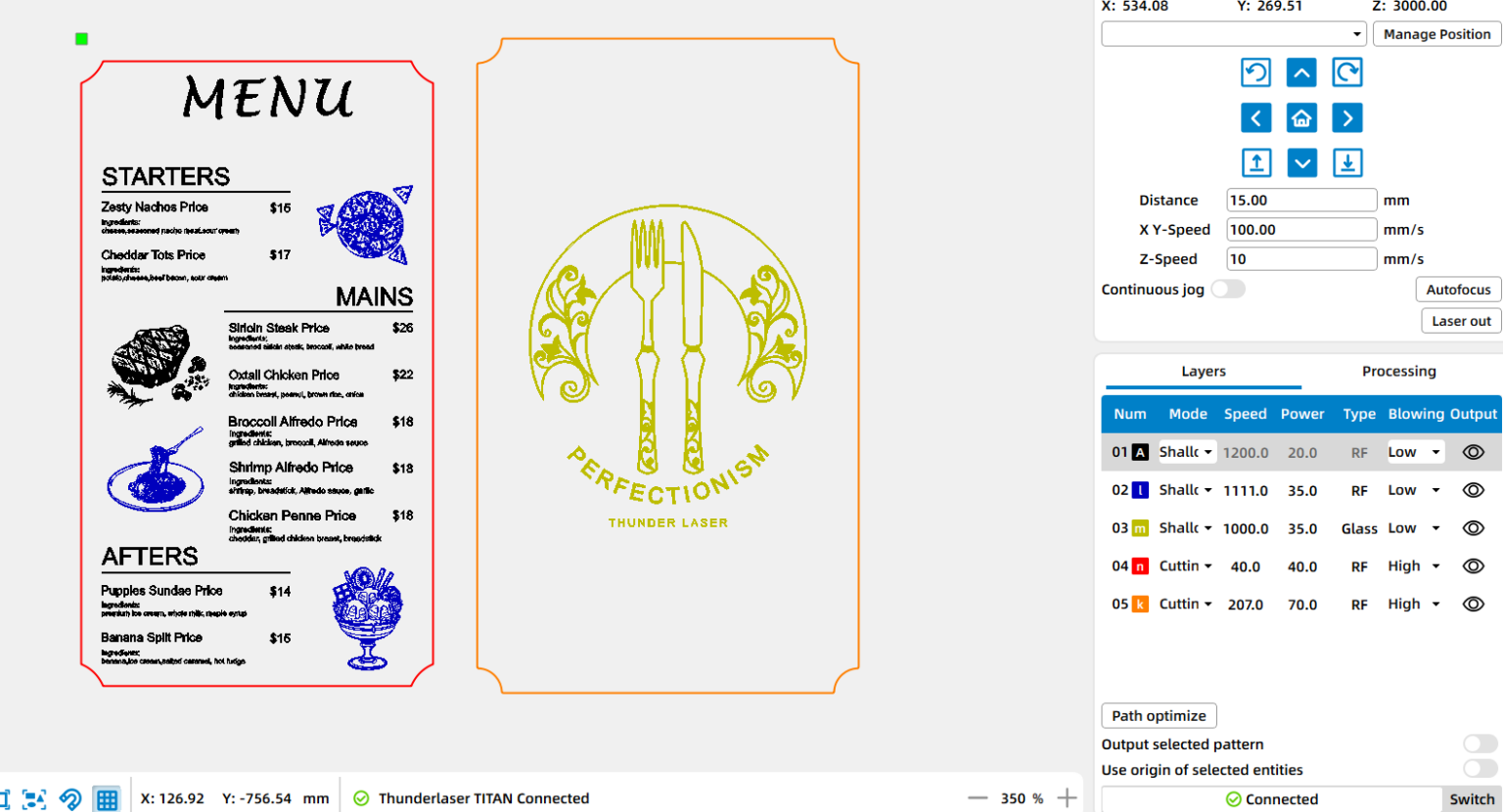
Task: Turn on Output selected pattern
Action: [x=1480, y=744]
